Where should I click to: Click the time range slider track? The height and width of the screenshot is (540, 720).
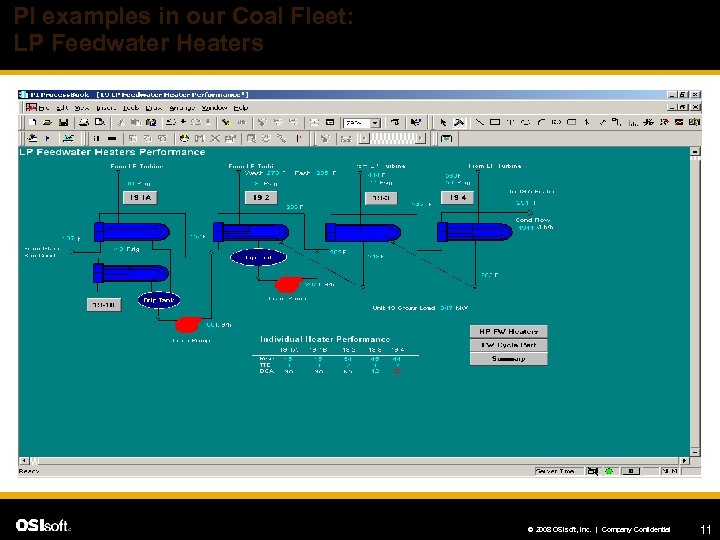392,138
